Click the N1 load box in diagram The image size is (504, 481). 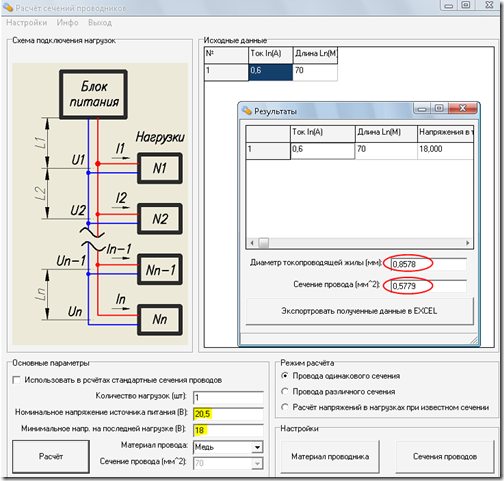[x=160, y=168]
